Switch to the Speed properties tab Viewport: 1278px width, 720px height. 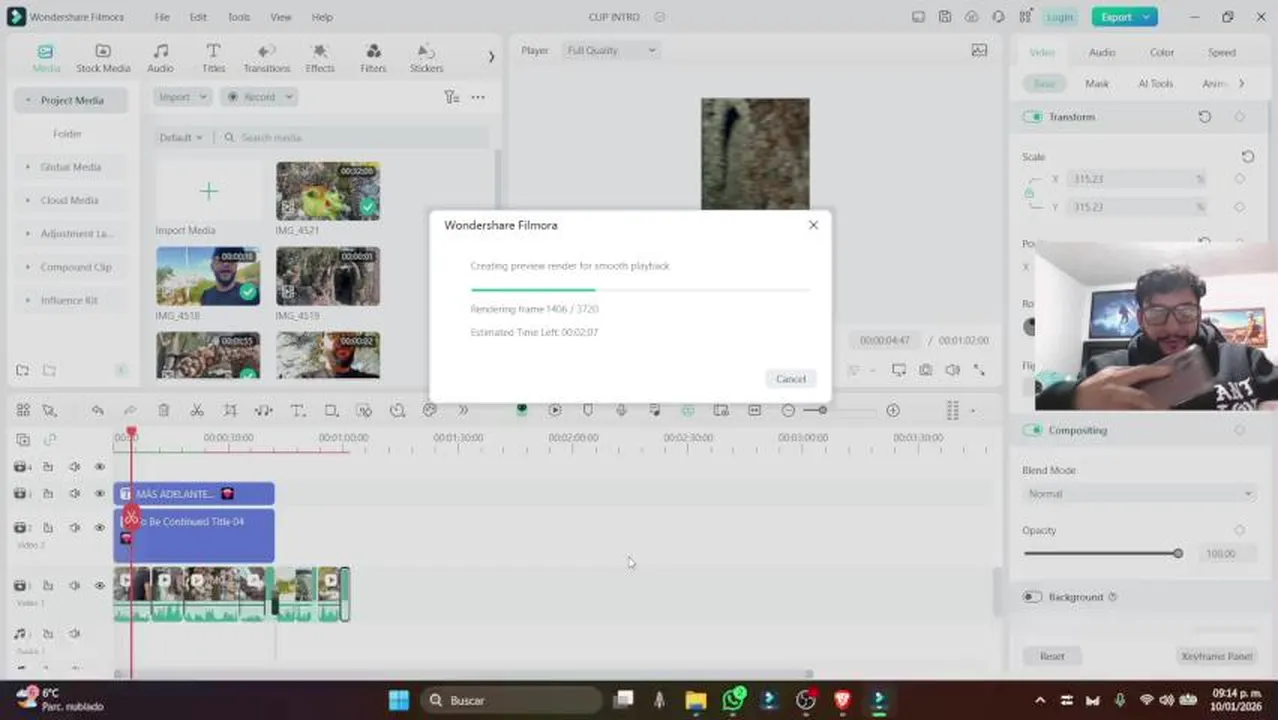[x=1221, y=52]
